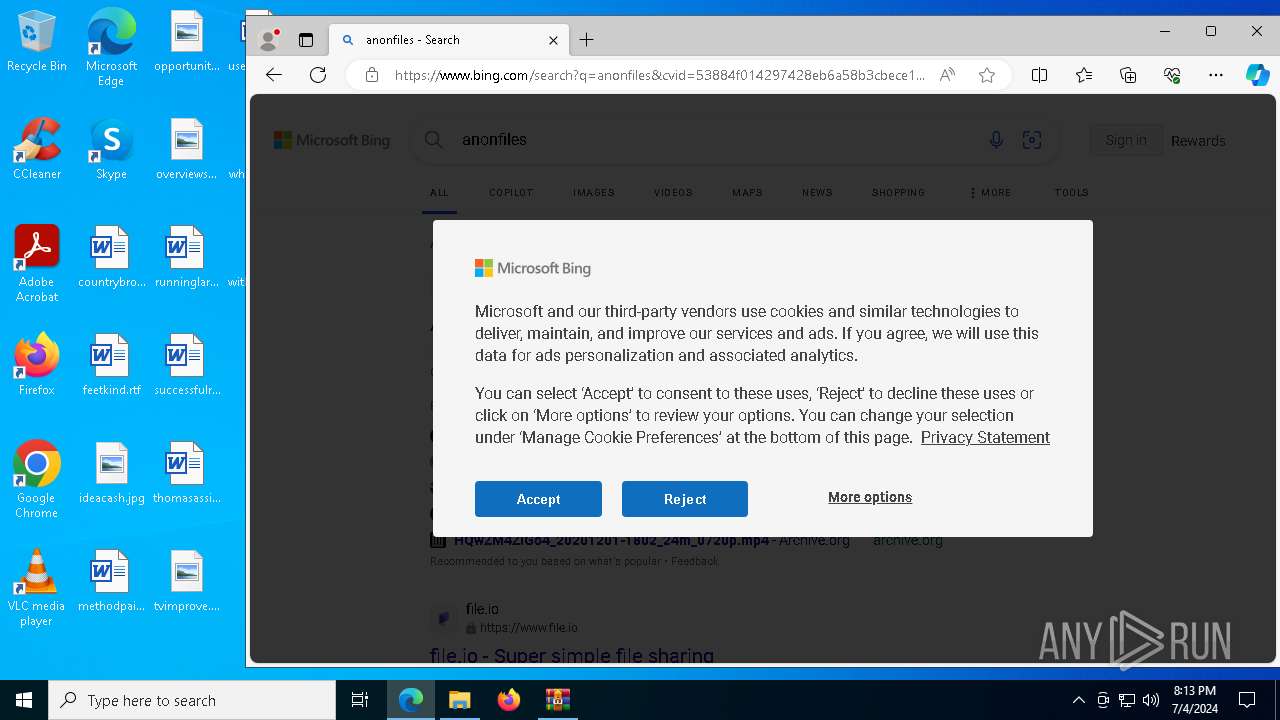Open CCleaner desktop shortcut
The width and height of the screenshot is (1280, 720).
(37, 149)
